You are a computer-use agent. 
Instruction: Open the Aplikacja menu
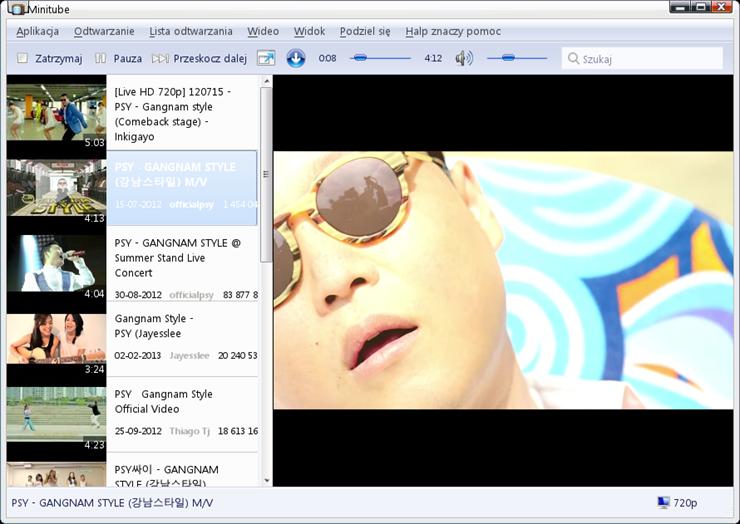coord(38,32)
